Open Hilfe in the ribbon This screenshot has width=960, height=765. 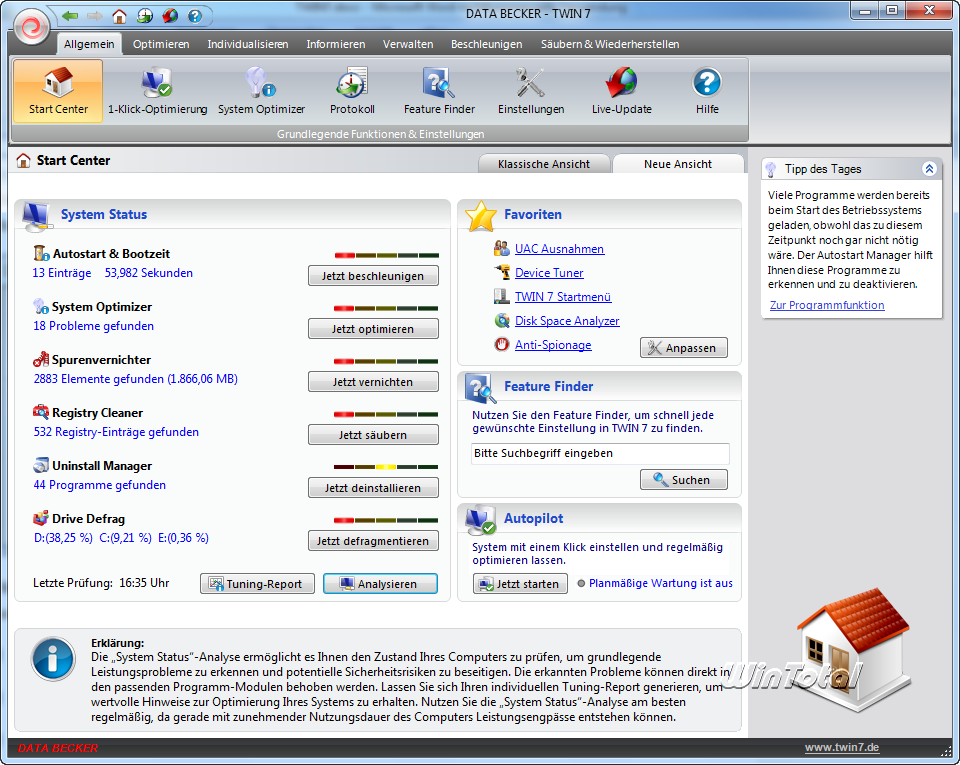pyautogui.click(x=707, y=91)
